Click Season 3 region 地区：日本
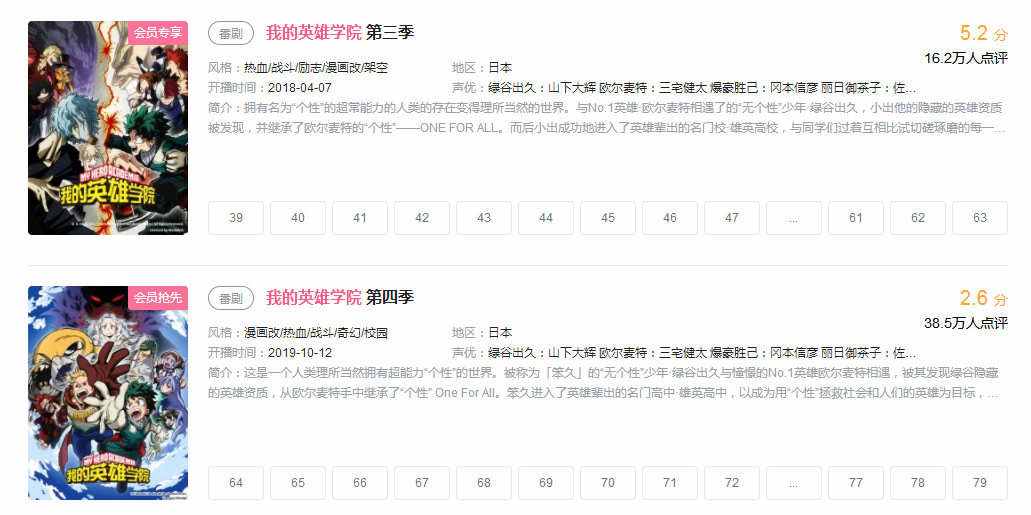 (x=482, y=68)
